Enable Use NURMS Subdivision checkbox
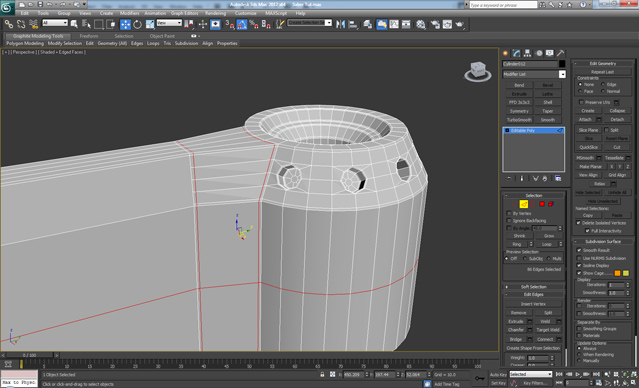The width and height of the screenshot is (639, 388). click(579, 258)
